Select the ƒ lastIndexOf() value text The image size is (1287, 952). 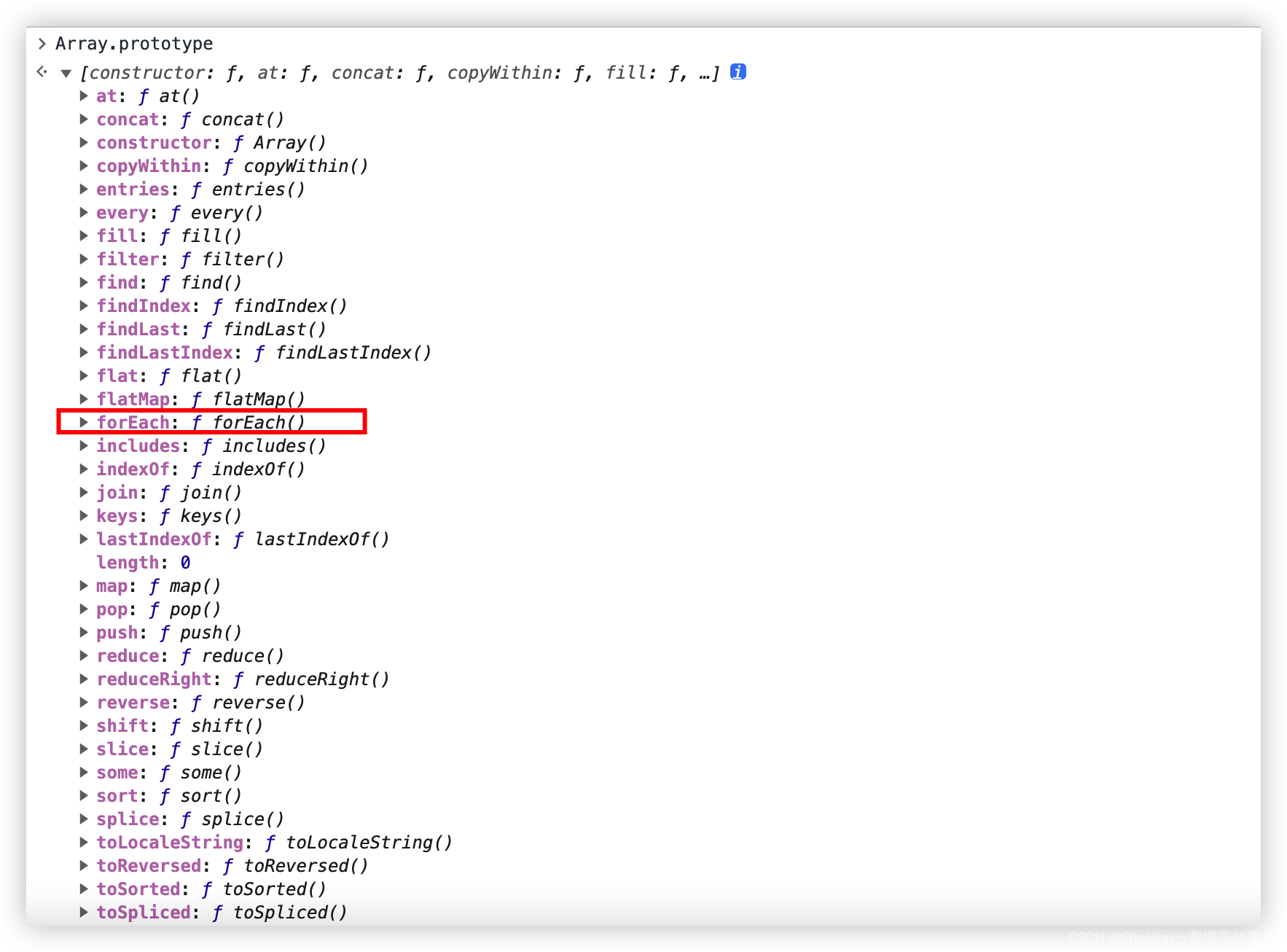click(x=311, y=539)
